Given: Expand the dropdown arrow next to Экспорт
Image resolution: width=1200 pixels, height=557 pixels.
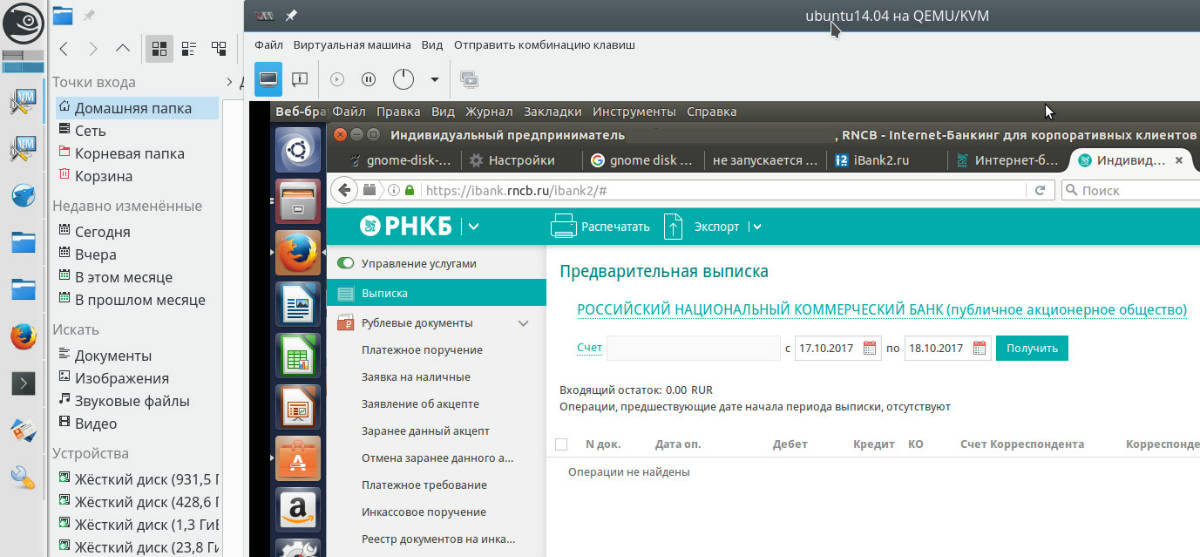Looking at the screenshot, I should click(x=757, y=227).
